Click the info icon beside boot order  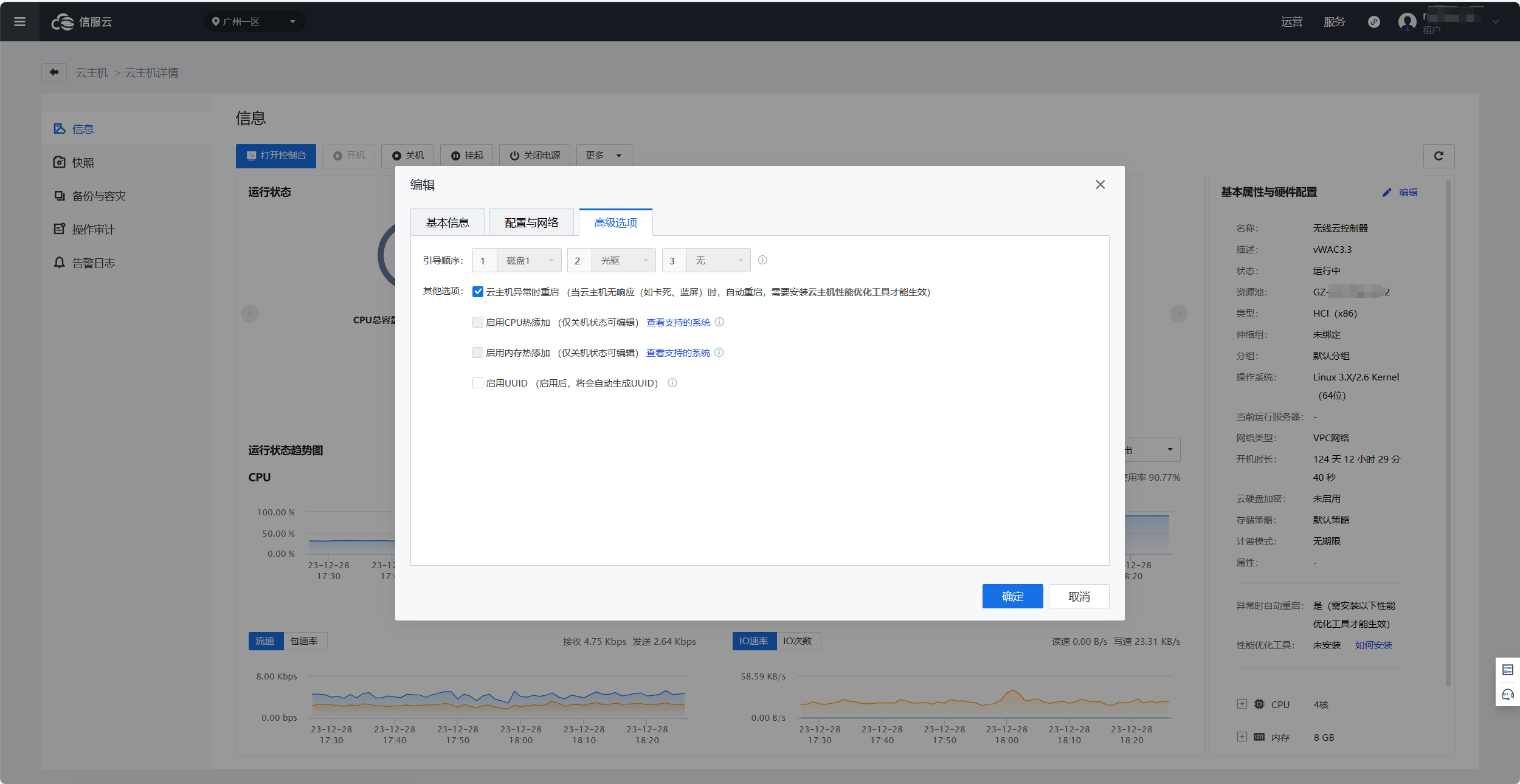[x=762, y=260]
